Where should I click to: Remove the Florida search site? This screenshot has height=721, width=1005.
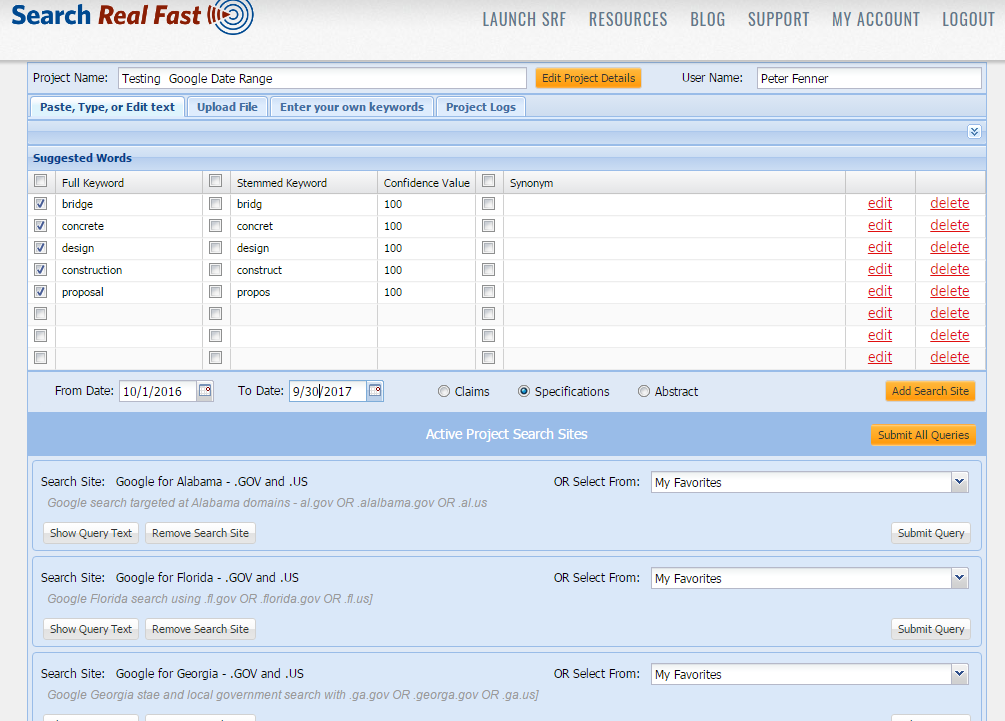coord(200,629)
